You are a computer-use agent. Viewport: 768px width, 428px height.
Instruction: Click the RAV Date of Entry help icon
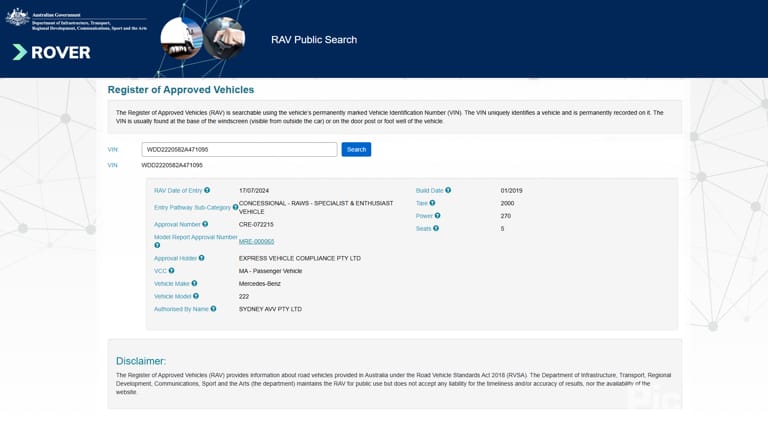pyautogui.click(x=207, y=190)
